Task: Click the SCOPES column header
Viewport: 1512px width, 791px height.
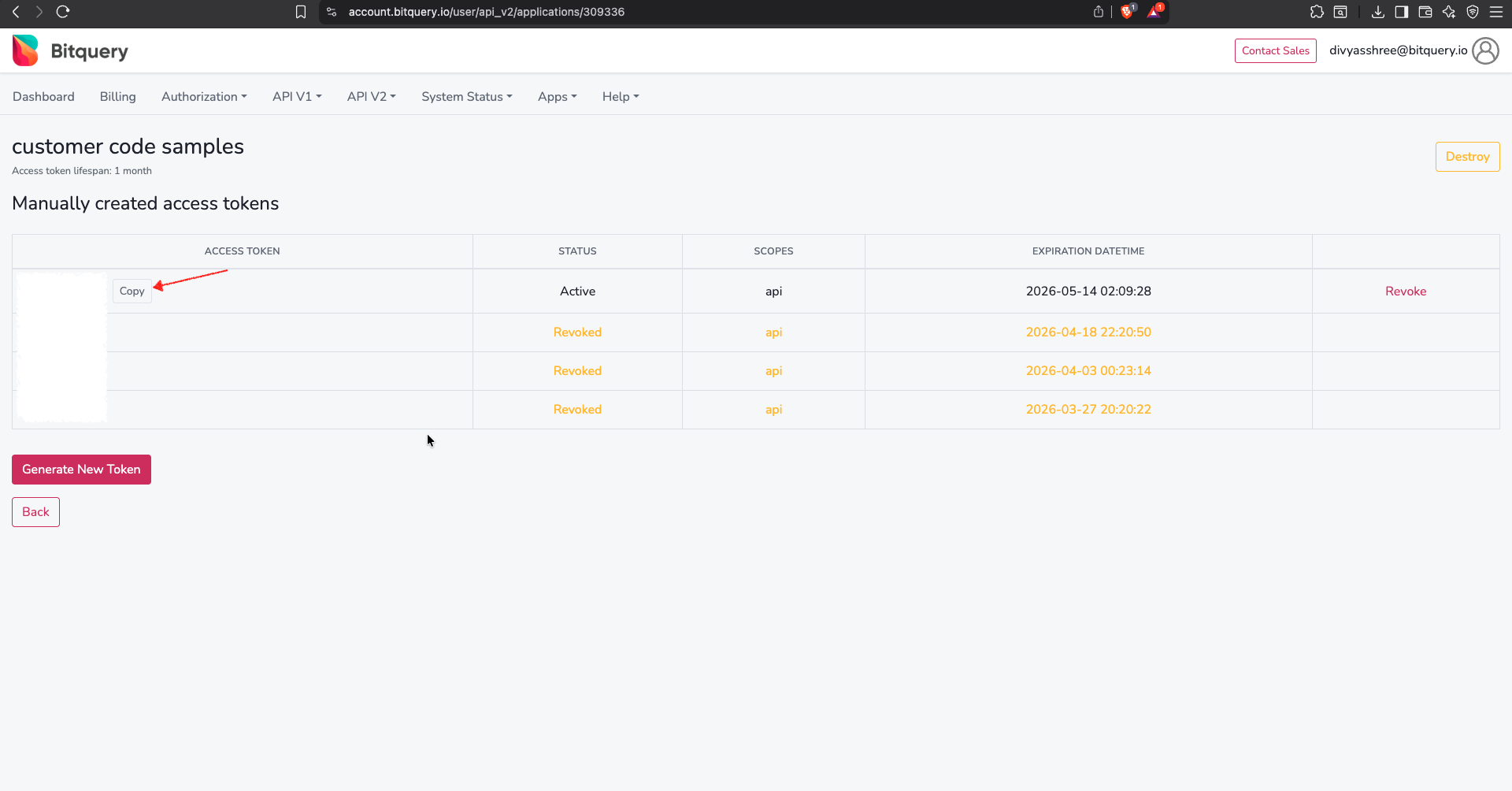Action: tap(773, 251)
